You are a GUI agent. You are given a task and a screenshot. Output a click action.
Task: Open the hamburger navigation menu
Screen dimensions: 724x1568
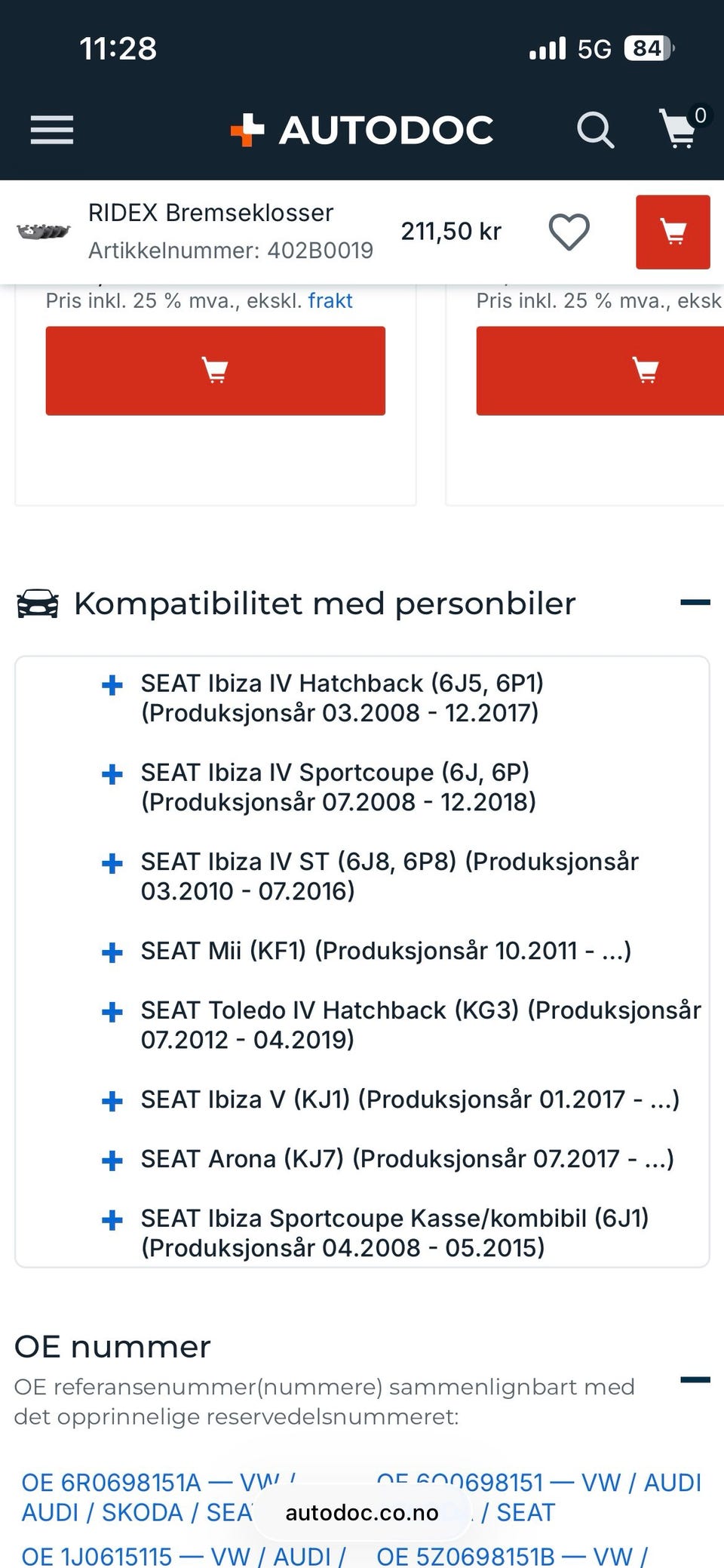52,130
